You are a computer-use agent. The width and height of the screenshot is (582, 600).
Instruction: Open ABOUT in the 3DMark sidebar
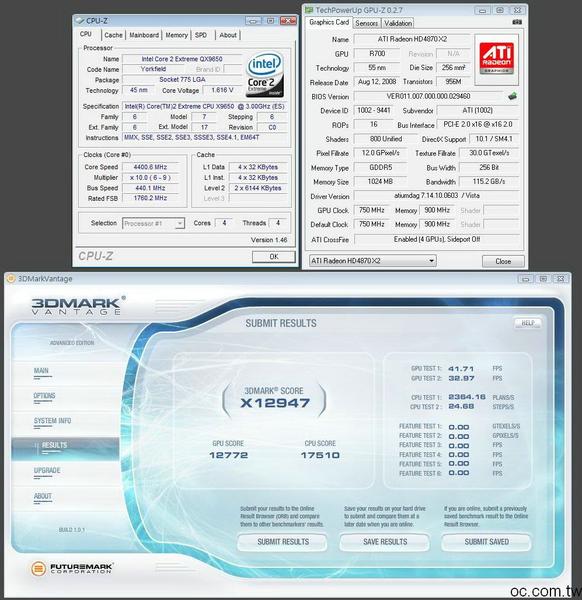[x=42, y=496]
